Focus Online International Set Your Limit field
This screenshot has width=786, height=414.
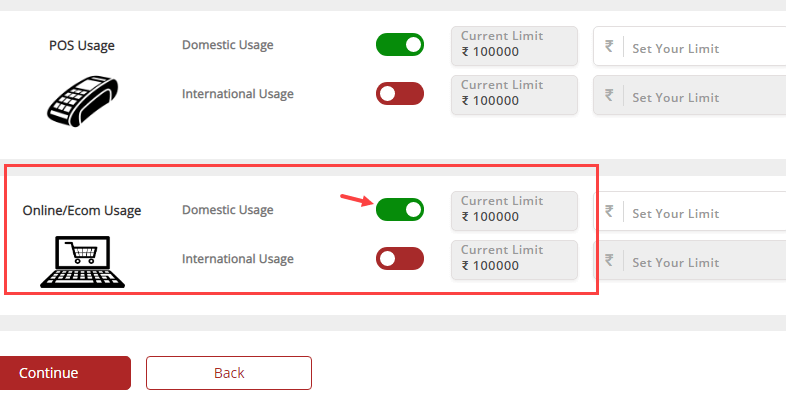[x=690, y=260]
